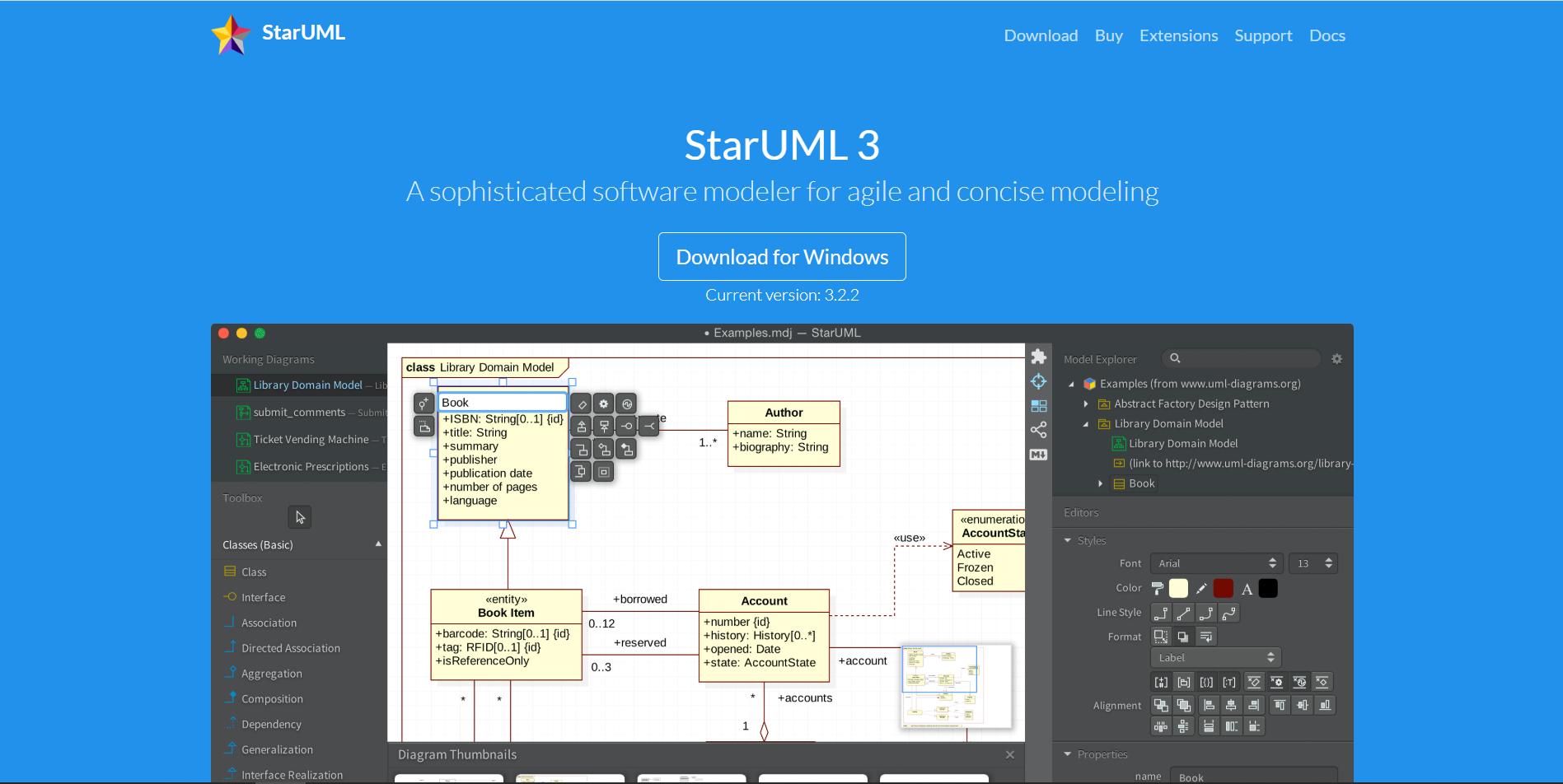Click the align bottom icon in Alignment
Screen dimensions: 1563x784
[x=1325, y=705]
